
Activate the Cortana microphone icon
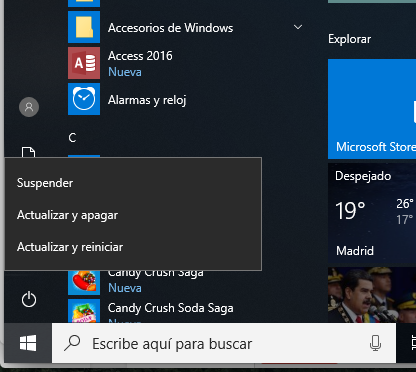[x=375, y=343]
